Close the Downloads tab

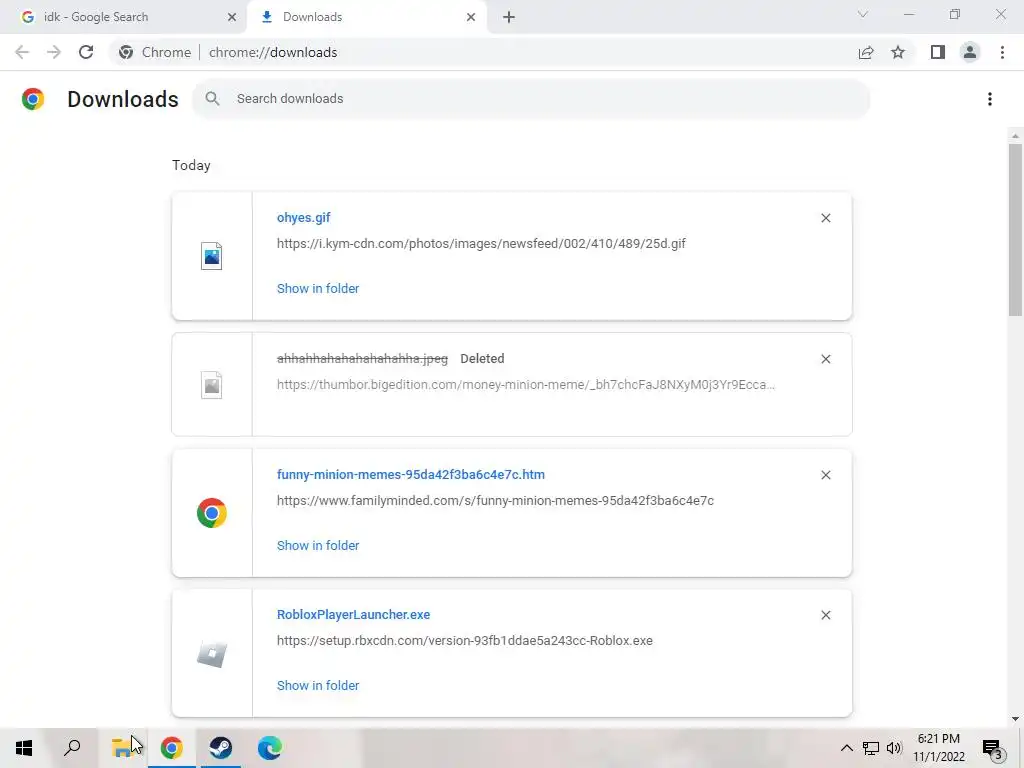[x=471, y=17]
